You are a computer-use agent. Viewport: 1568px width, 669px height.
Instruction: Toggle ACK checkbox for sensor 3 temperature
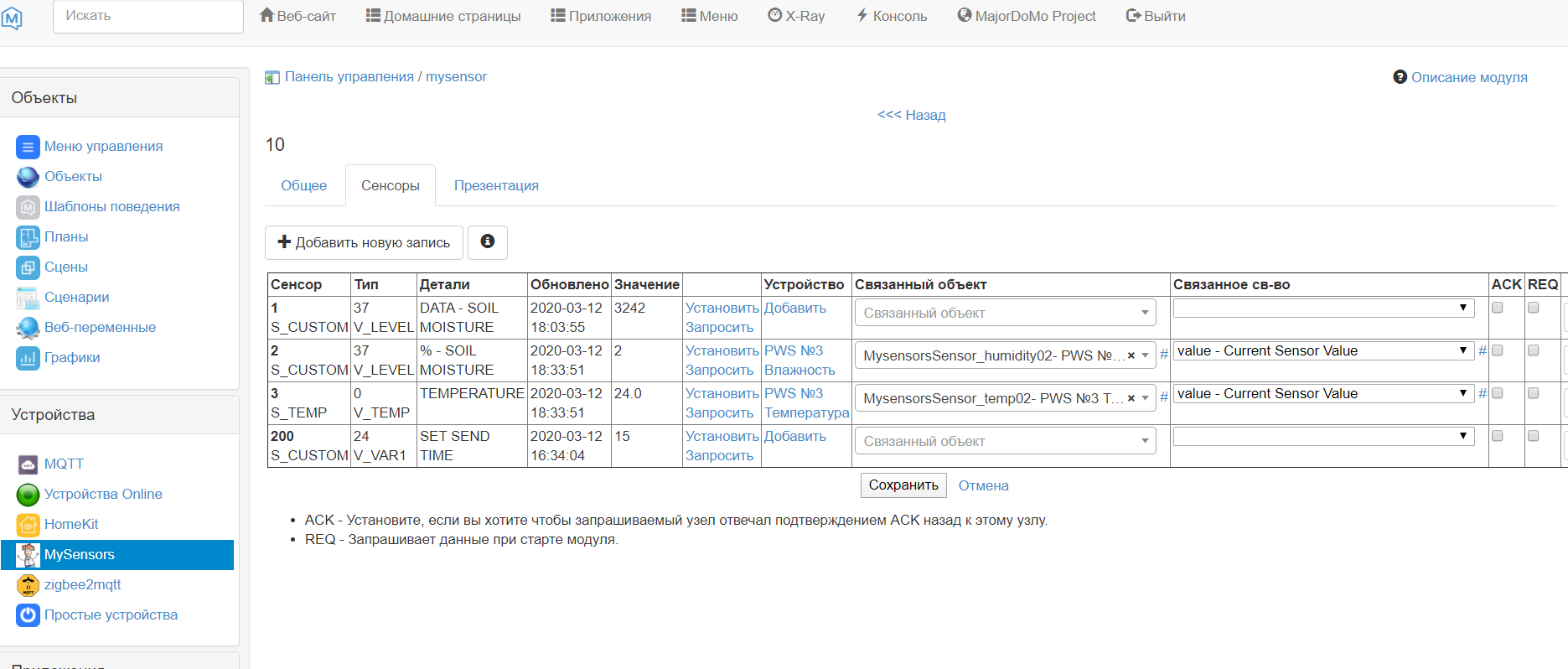pos(1498,393)
